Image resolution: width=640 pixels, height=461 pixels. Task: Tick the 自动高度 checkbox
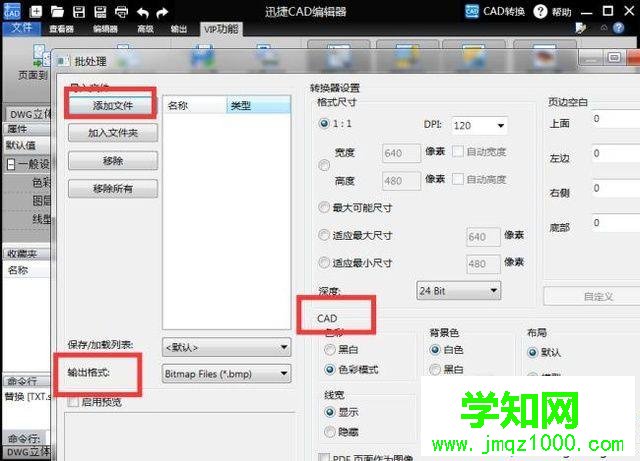[458, 179]
